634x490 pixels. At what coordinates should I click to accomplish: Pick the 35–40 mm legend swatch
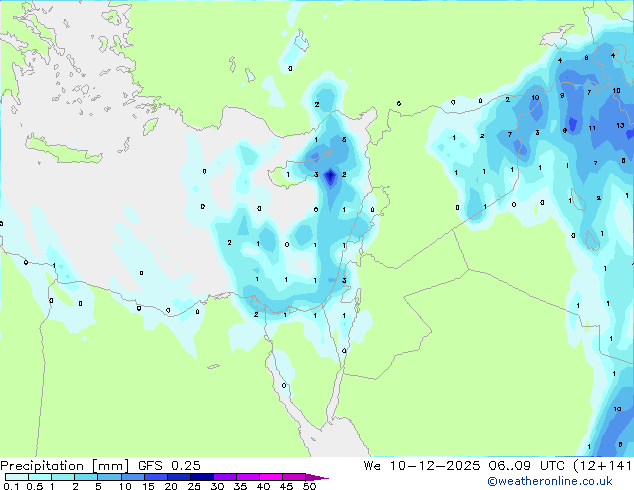248,477
